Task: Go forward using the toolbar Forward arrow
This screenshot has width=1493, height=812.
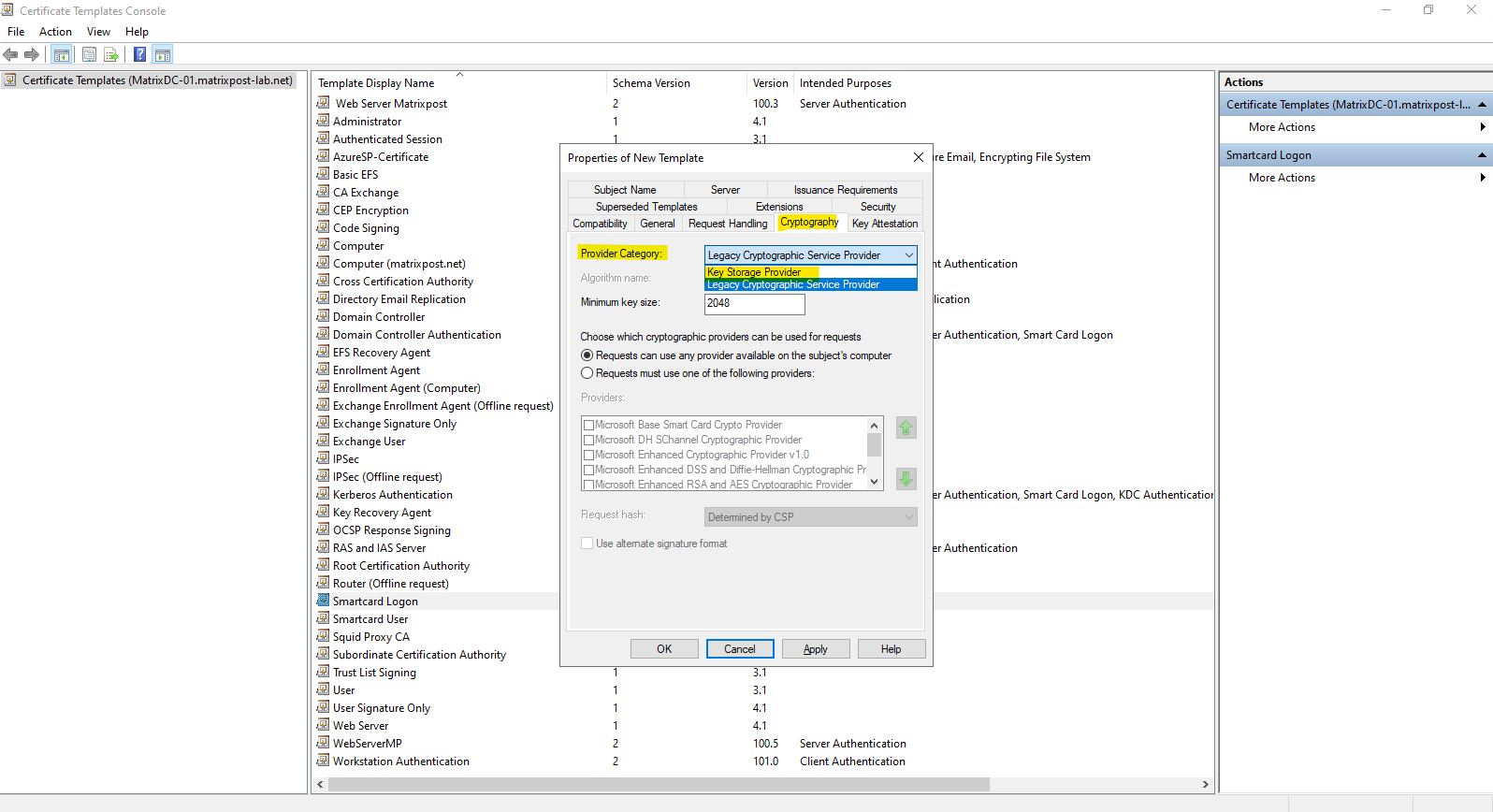Action: coord(32,54)
